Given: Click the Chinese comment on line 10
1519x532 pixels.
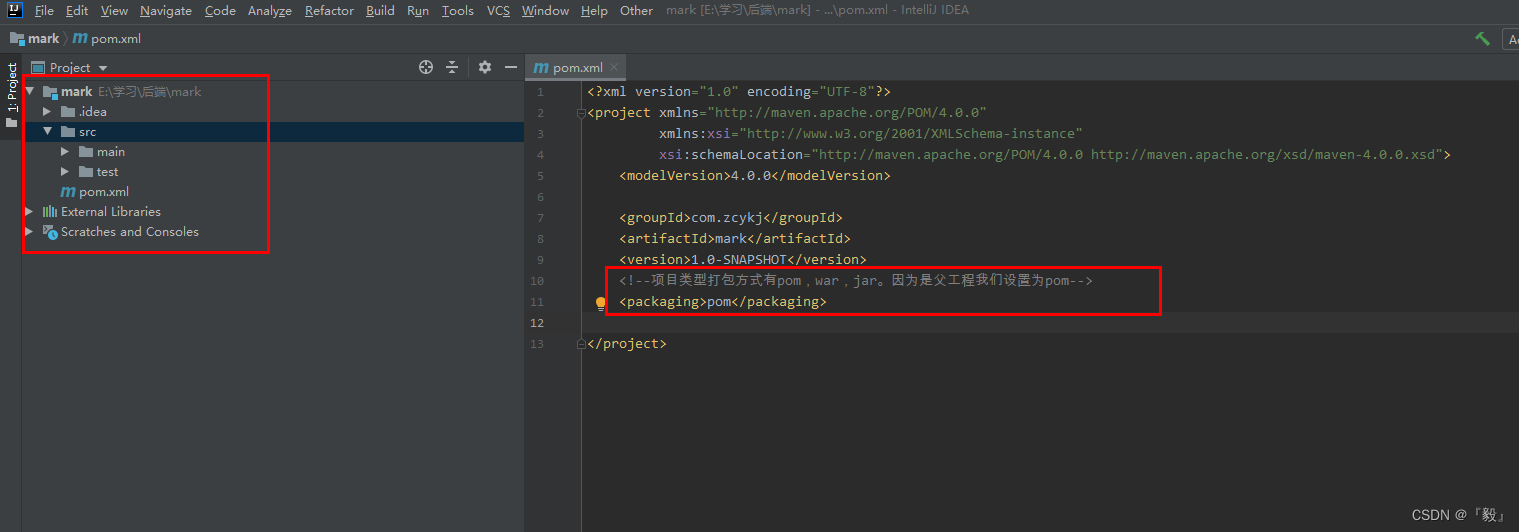Looking at the screenshot, I should point(856,281).
